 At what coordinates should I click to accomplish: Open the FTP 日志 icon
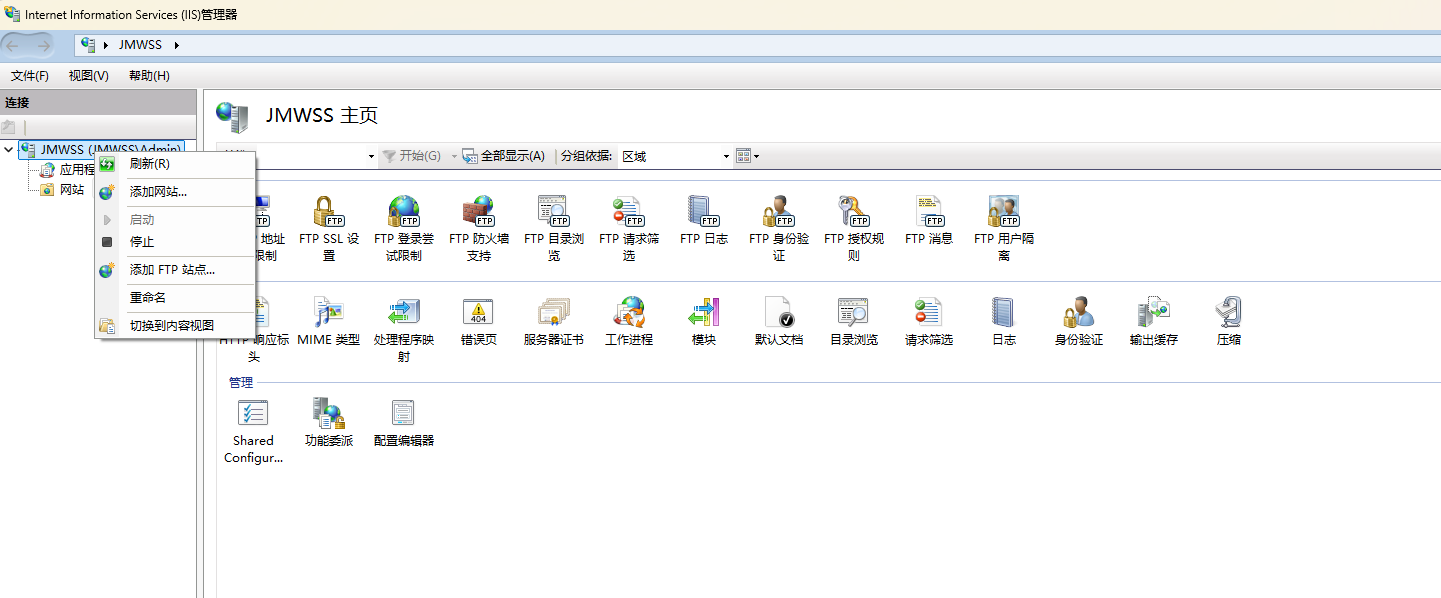pos(703,212)
